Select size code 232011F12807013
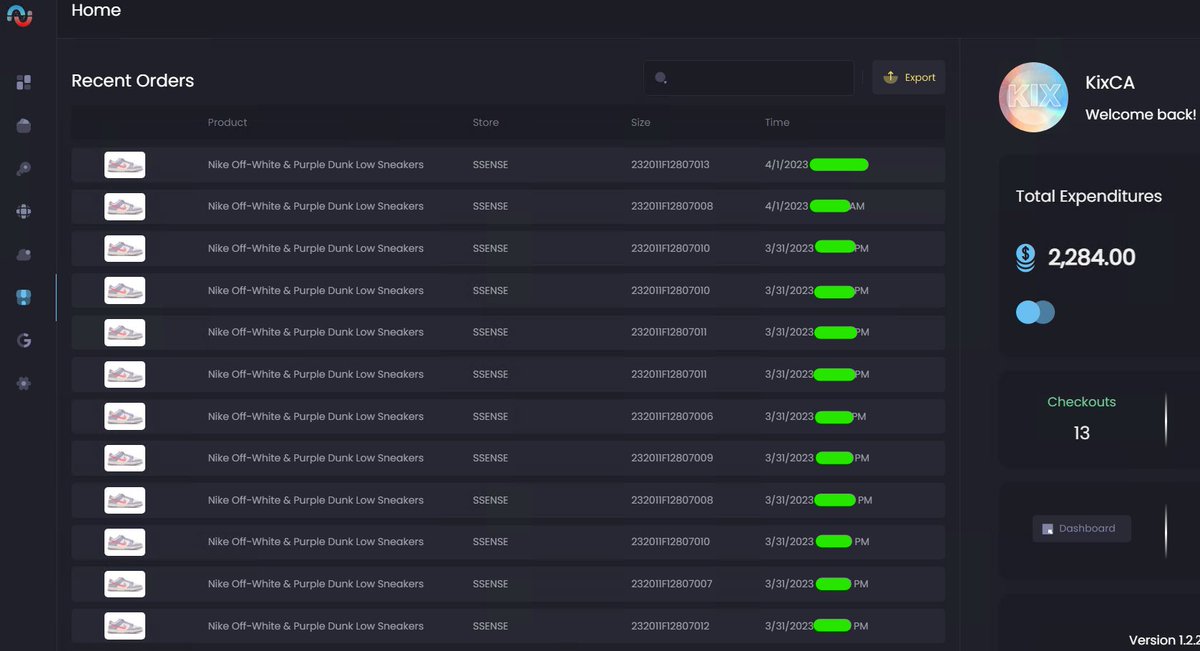The width and height of the screenshot is (1200, 651). [670, 165]
